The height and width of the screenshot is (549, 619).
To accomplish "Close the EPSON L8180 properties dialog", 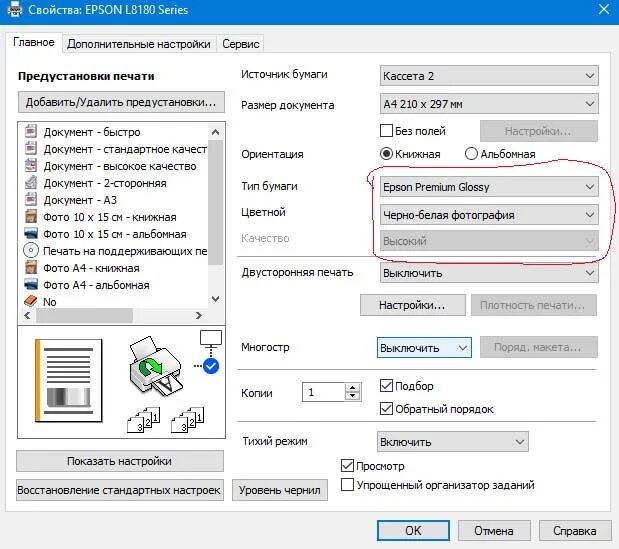I will point(604,9).
